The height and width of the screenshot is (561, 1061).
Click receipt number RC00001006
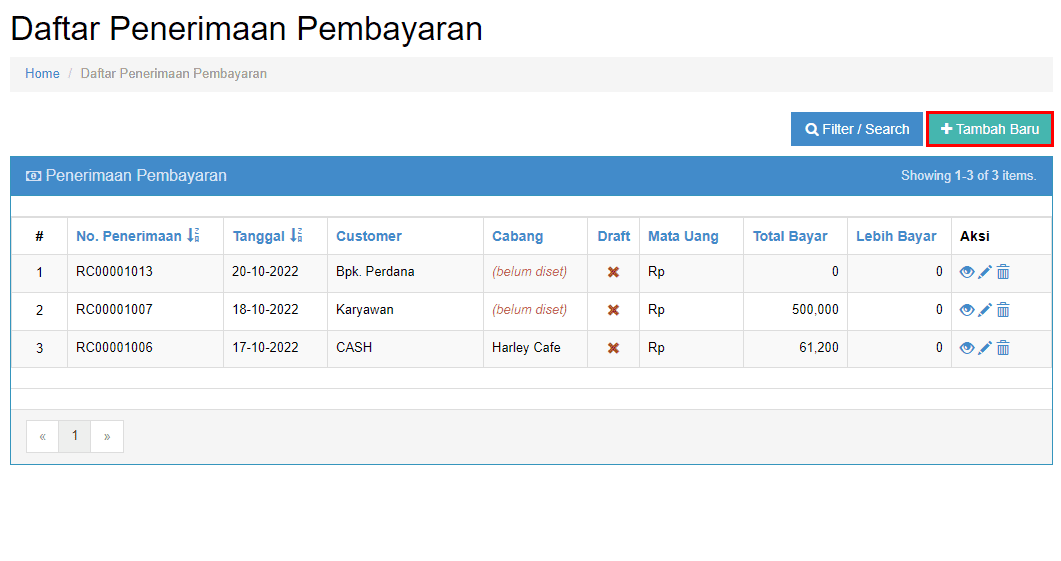(114, 347)
